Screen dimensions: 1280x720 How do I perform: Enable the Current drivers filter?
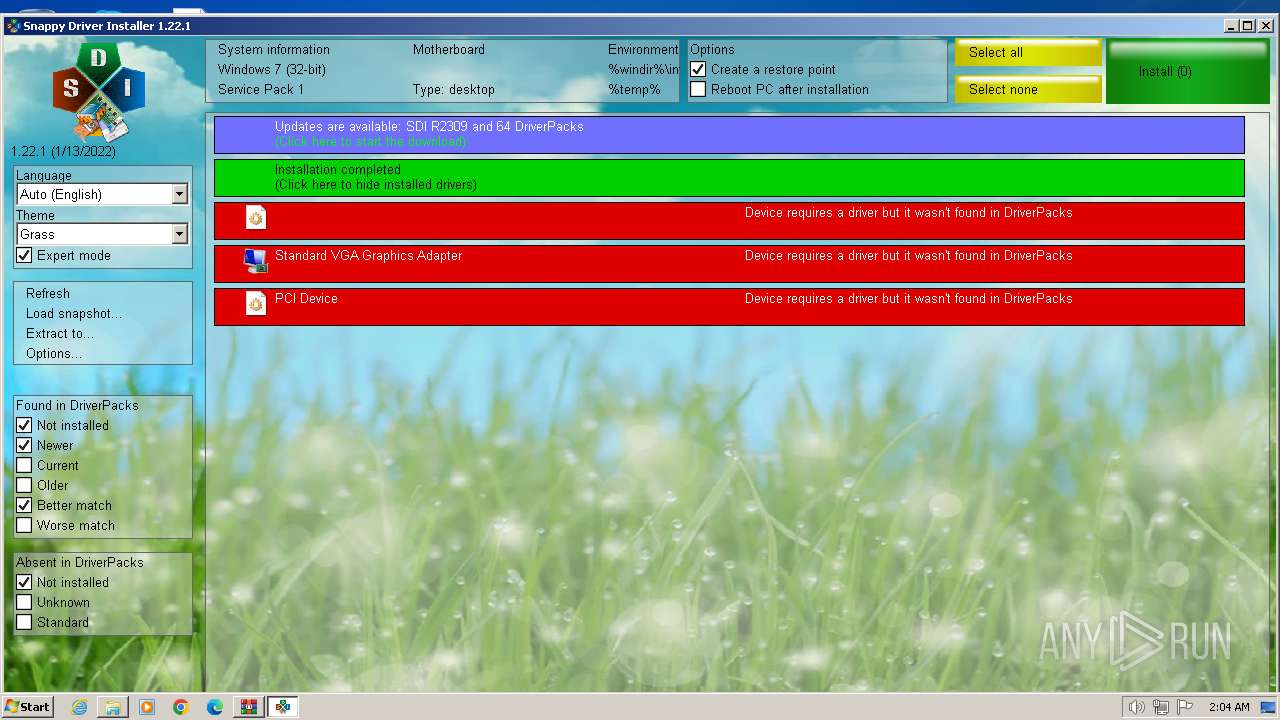pyautogui.click(x=24, y=466)
